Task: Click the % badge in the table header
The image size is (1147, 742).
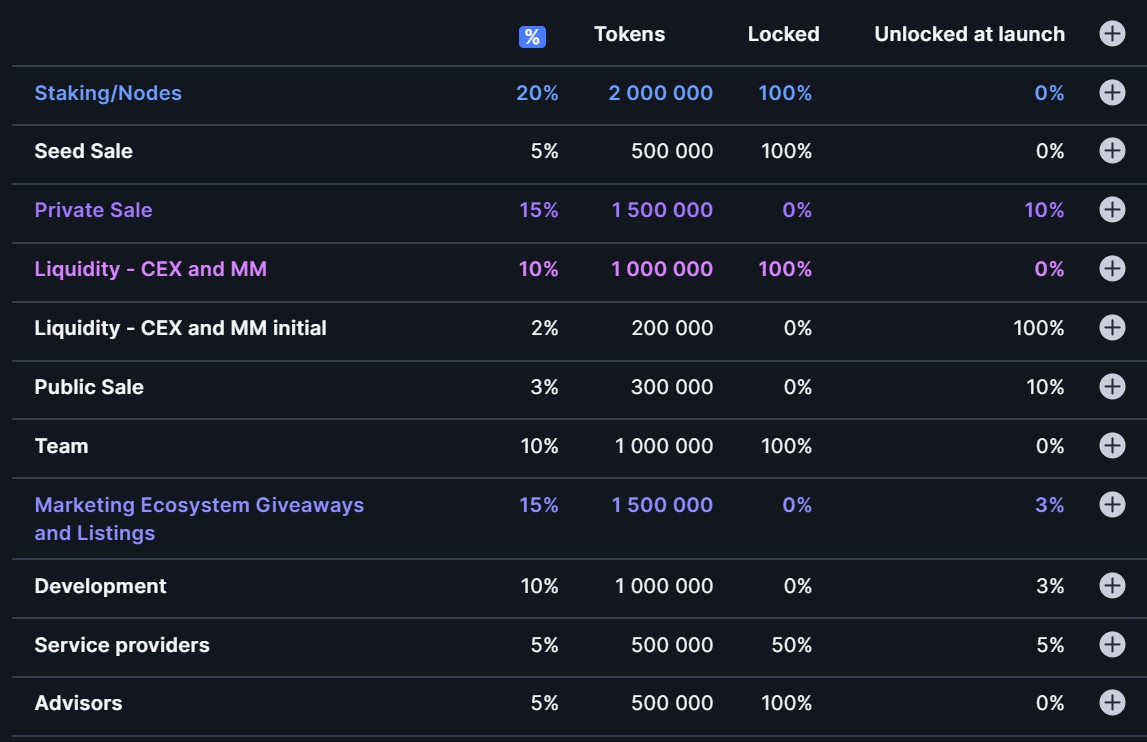Action: coord(532,33)
